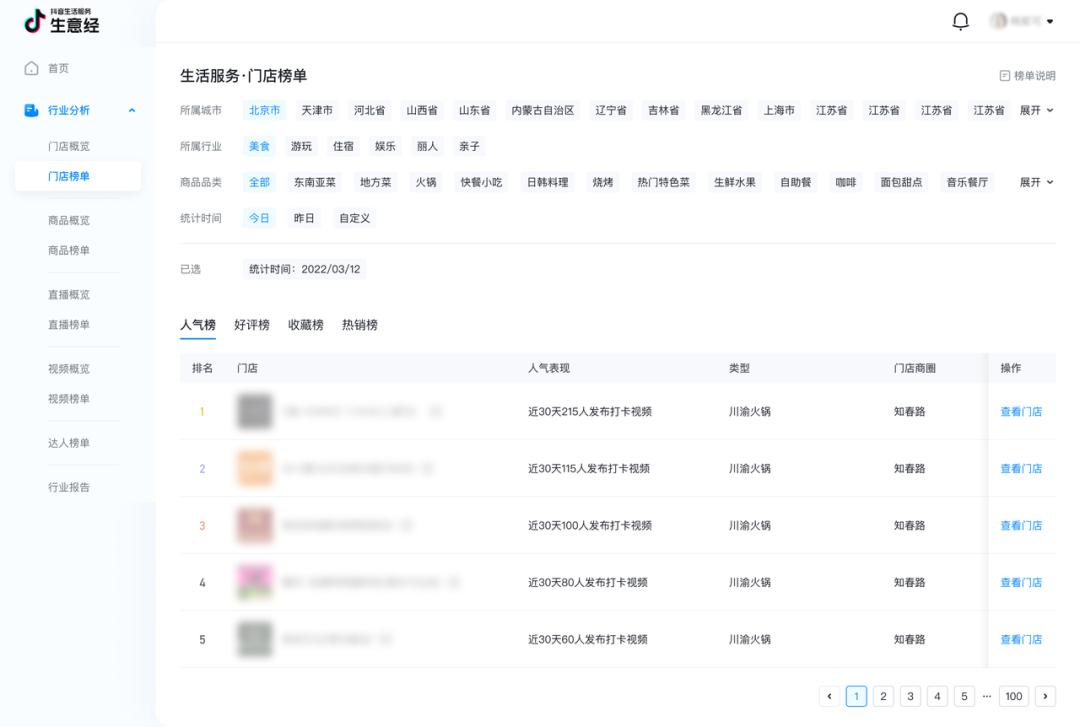Switch to the 好评榜 tab
This screenshot has height=727, width=1080.
tap(252, 325)
